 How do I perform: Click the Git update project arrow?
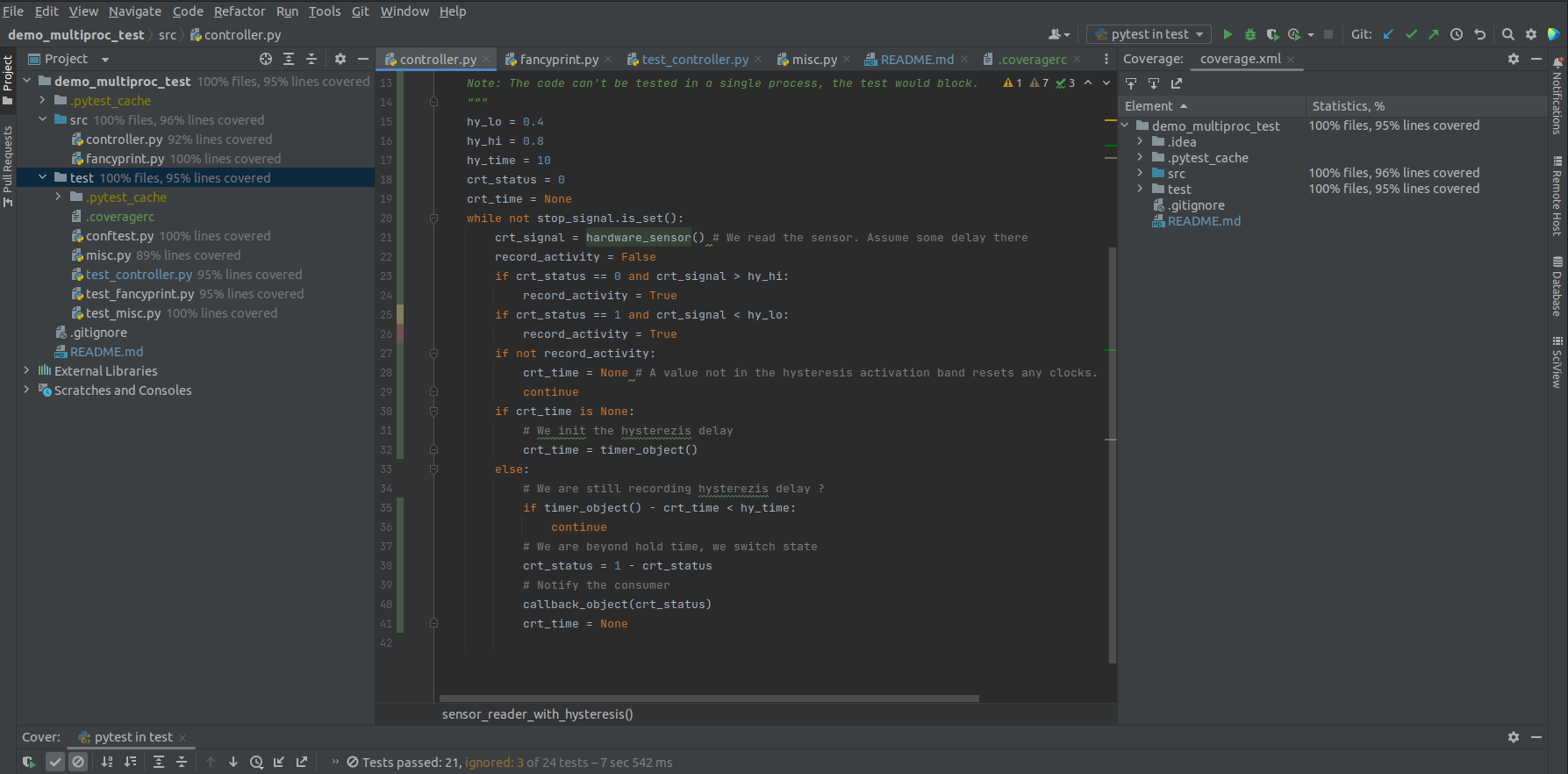point(1388,34)
